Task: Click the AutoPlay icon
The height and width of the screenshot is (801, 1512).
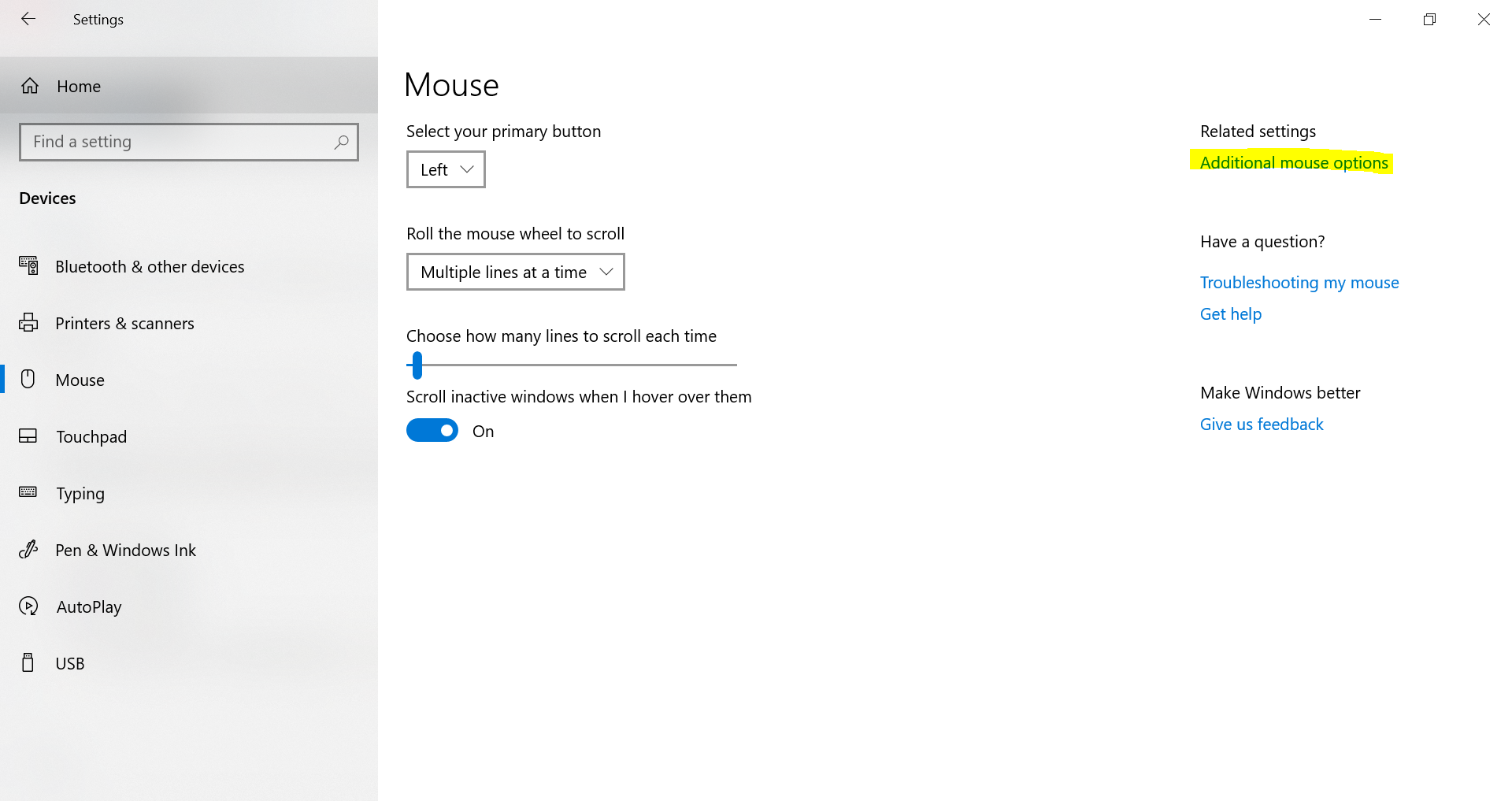Action: 28,606
